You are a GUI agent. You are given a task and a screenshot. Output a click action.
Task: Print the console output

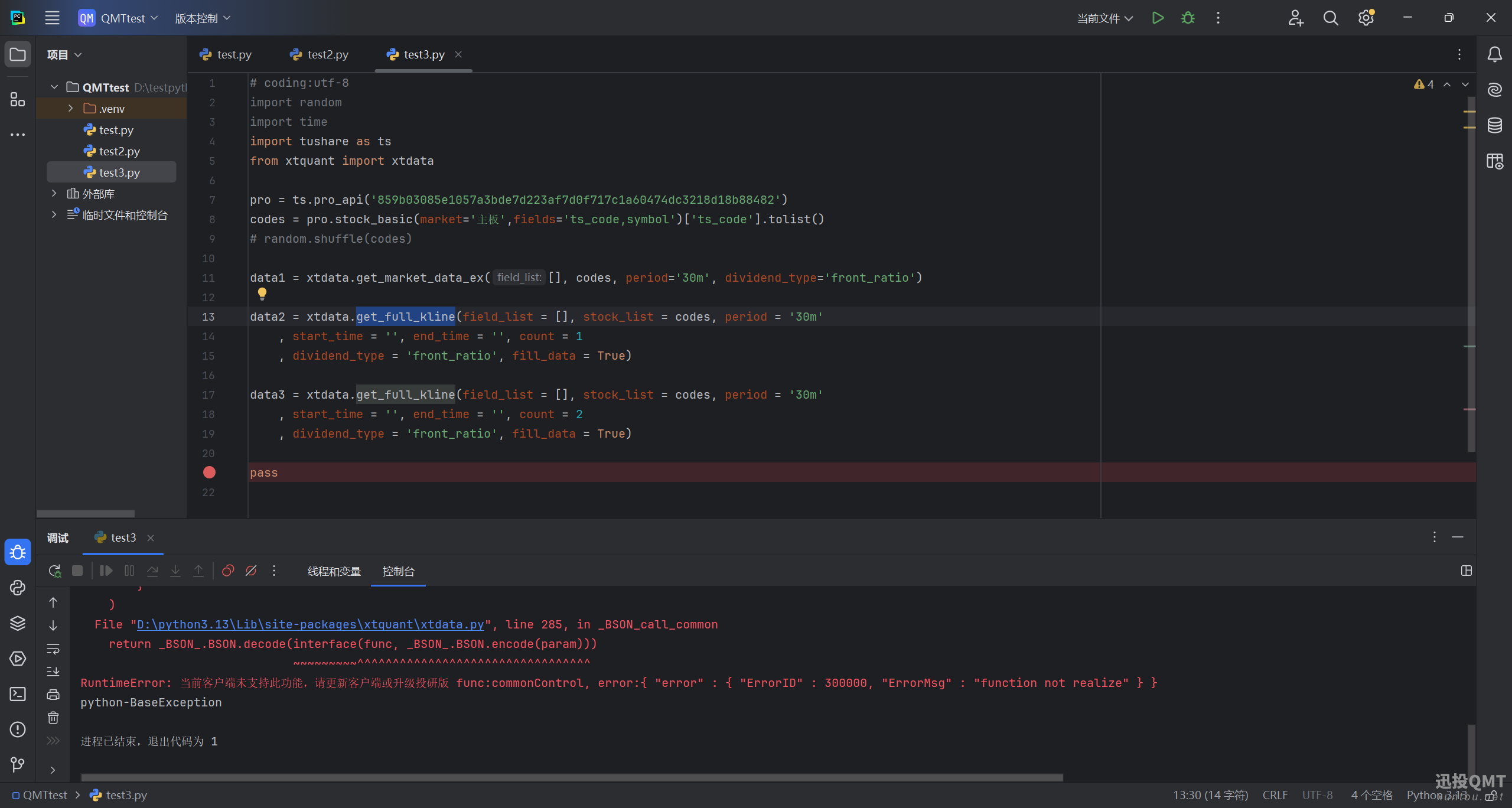click(53, 695)
